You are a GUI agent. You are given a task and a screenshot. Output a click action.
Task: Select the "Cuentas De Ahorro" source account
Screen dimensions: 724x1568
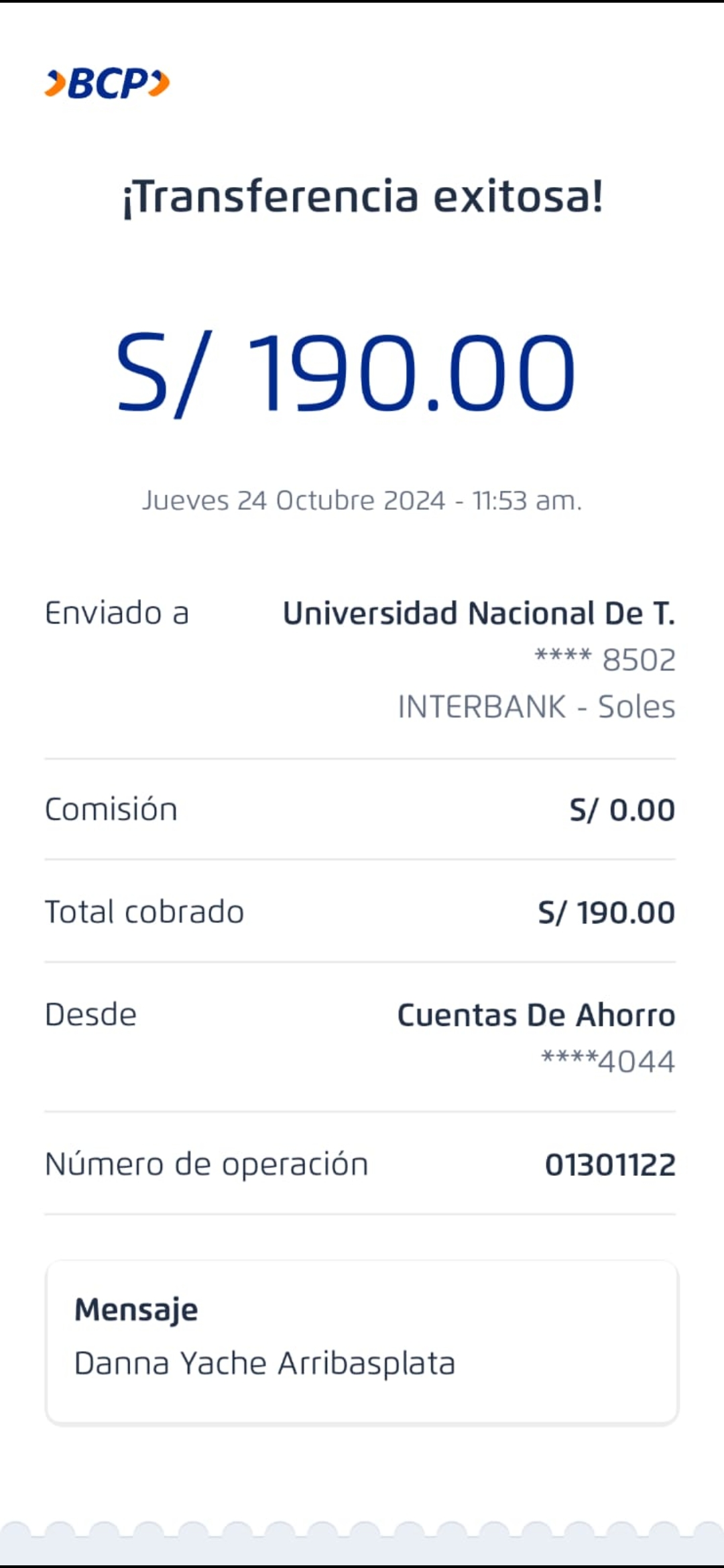(x=536, y=1015)
